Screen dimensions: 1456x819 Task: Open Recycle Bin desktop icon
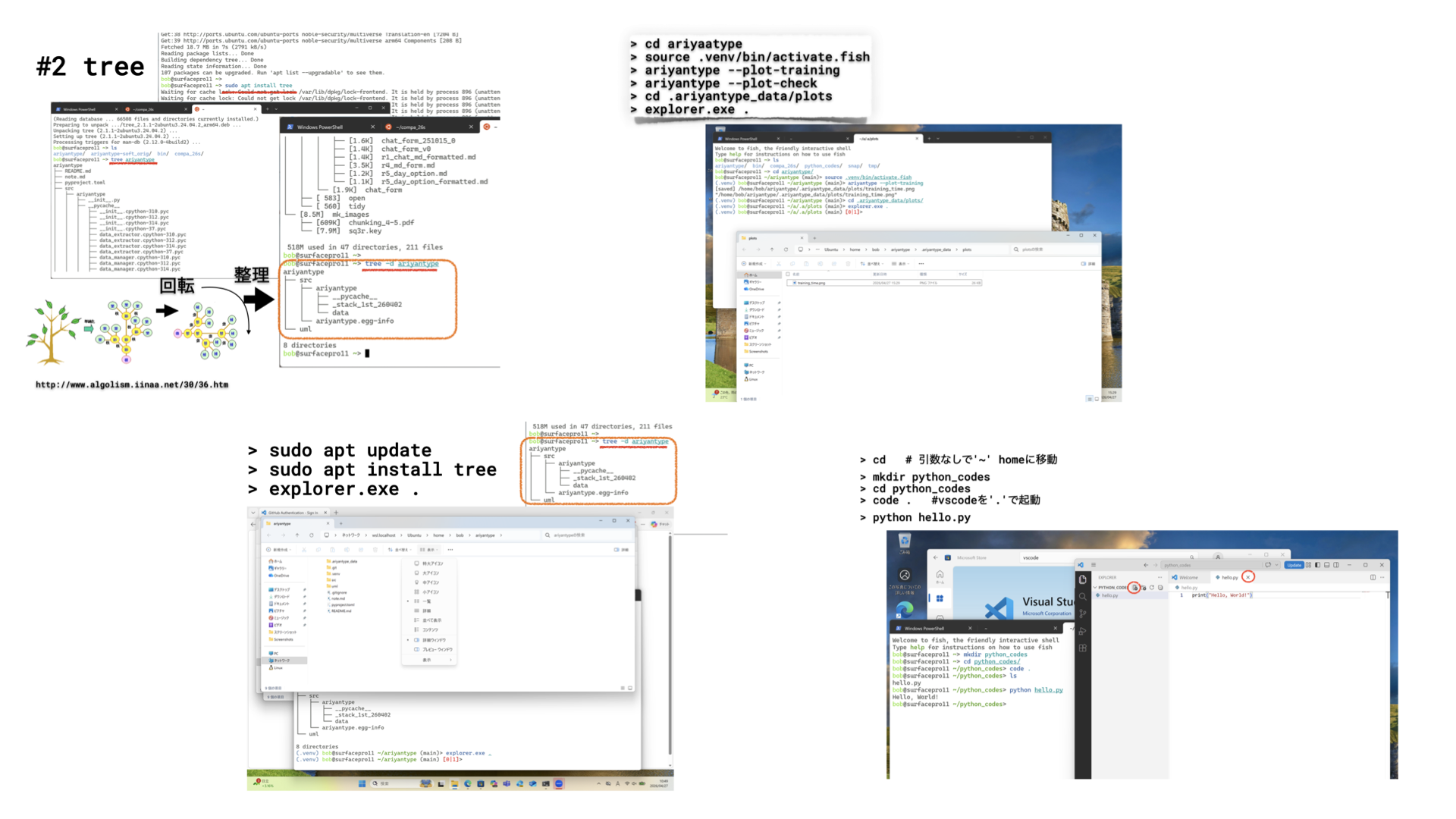(x=905, y=541)
